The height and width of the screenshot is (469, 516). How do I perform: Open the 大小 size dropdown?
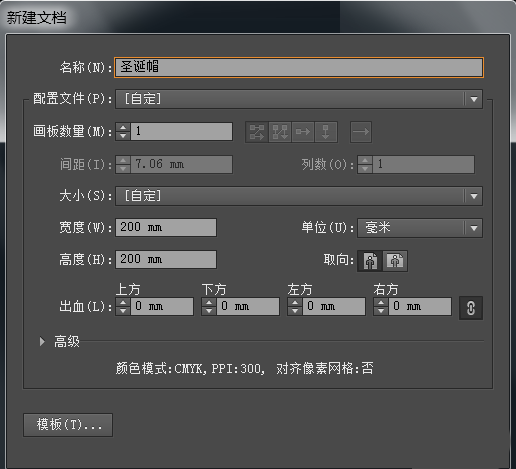click(x=299, y=196)
